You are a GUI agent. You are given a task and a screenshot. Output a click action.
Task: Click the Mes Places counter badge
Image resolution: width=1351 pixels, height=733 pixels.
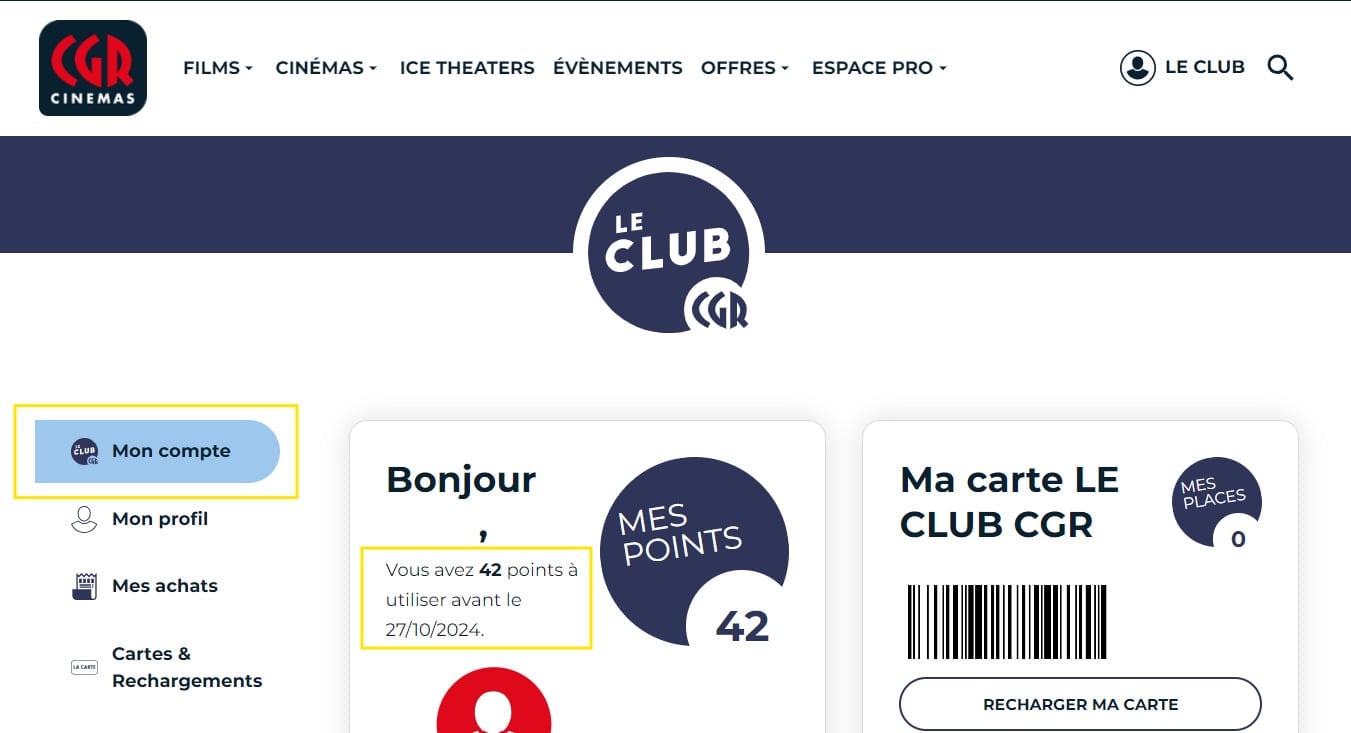pyautogui.click(x=1217, y=503)
